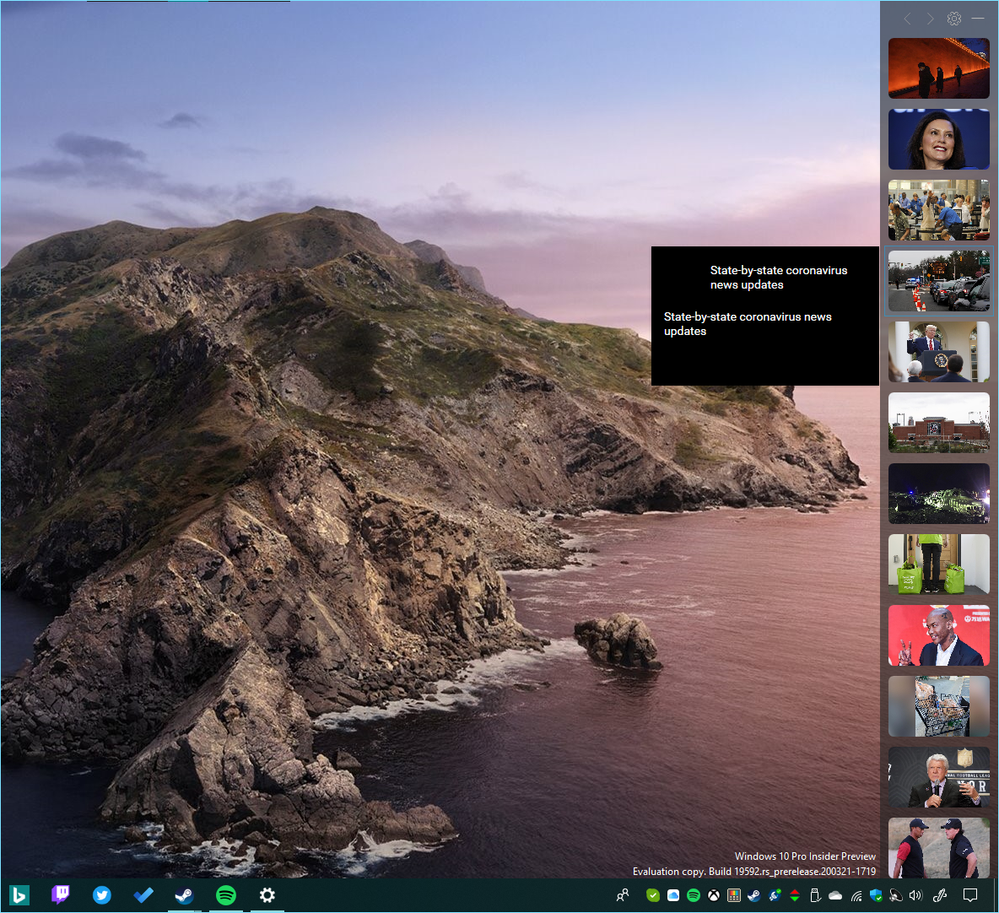Click the volume speaker tray icon

915,896
